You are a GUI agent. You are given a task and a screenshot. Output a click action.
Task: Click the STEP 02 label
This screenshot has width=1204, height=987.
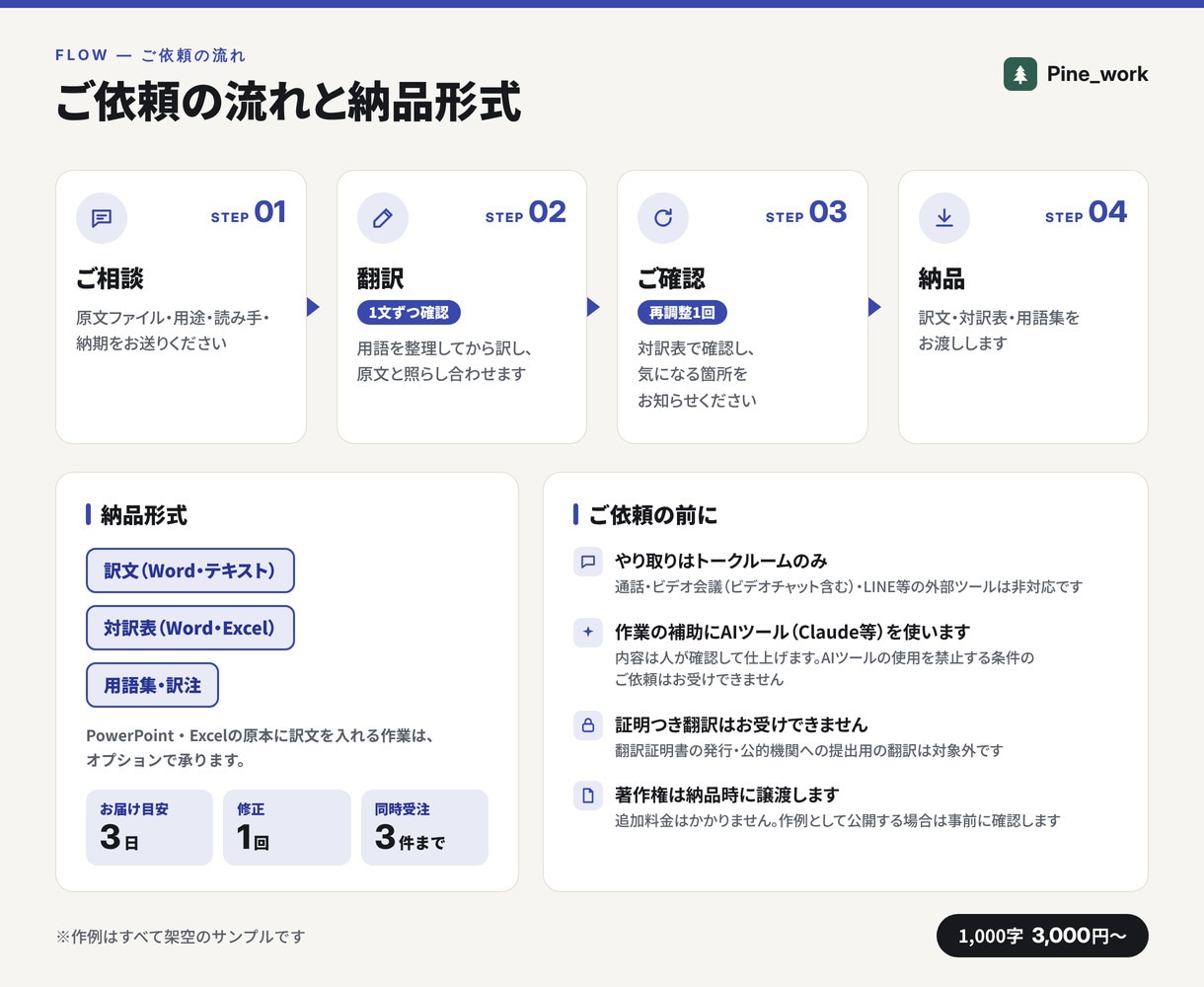pos(526,213)
